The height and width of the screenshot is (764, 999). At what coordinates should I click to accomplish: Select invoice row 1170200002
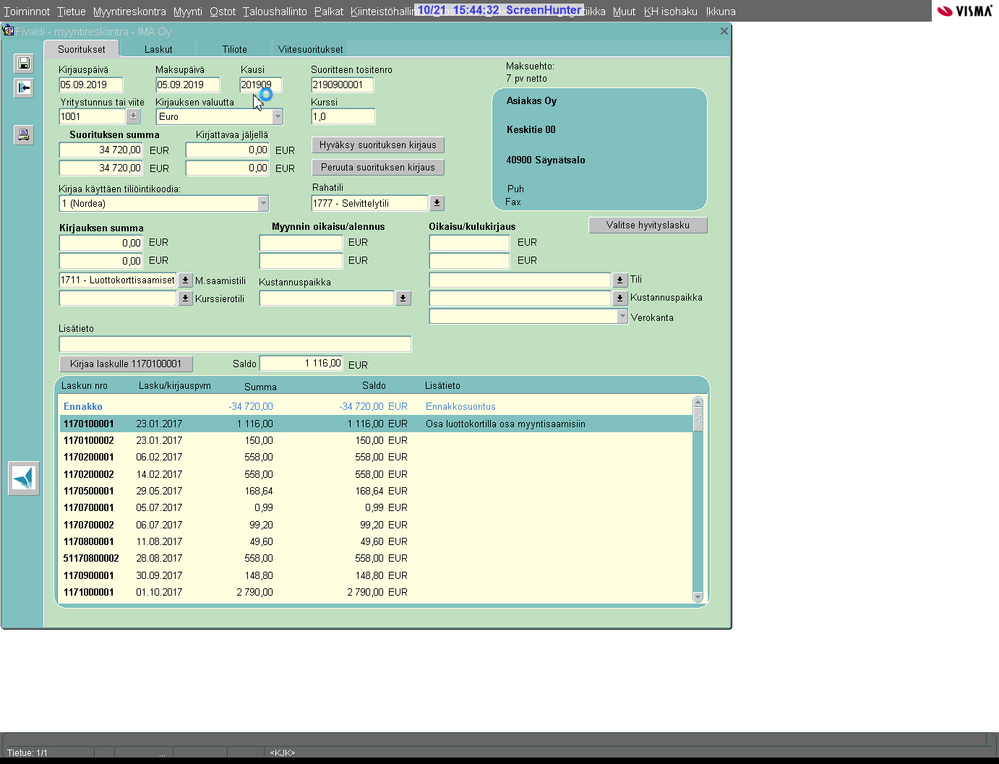pos(376,474)
